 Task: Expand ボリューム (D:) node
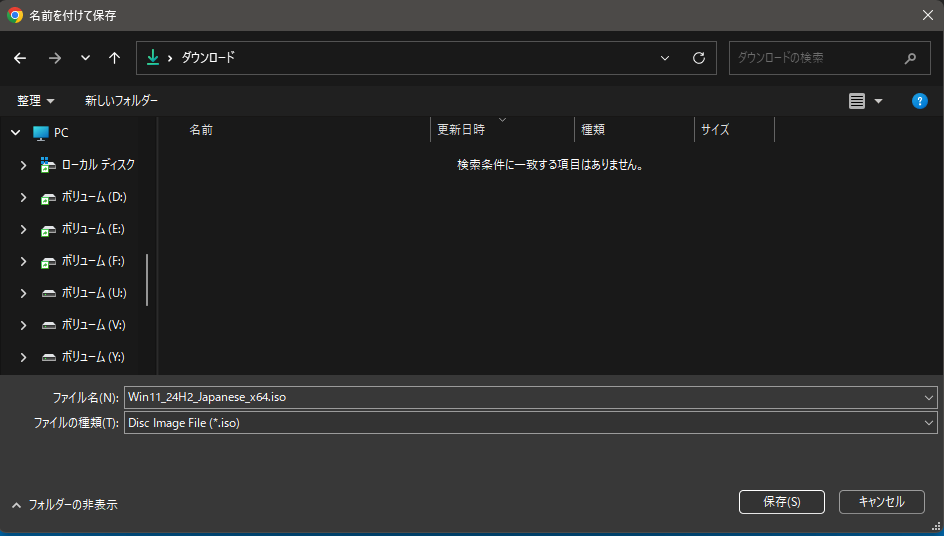(x=23, y=197)
